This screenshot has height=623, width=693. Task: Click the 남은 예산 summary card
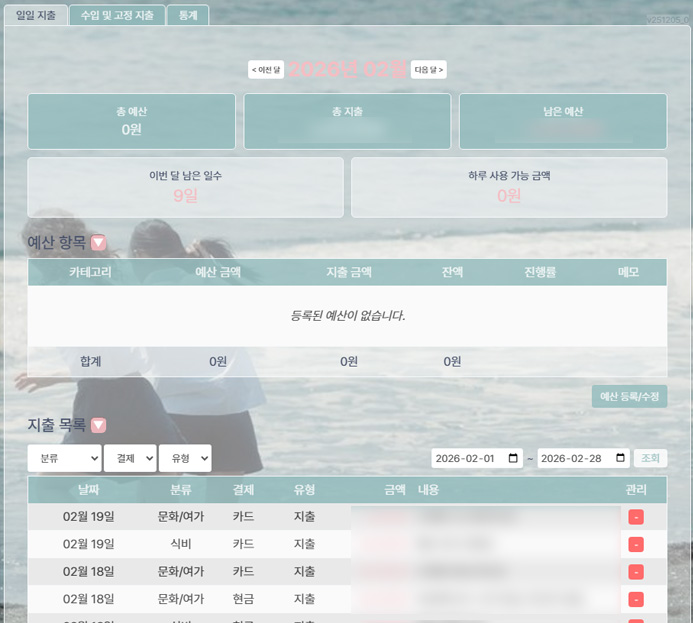pyautogui.click(x=563, y=121)
